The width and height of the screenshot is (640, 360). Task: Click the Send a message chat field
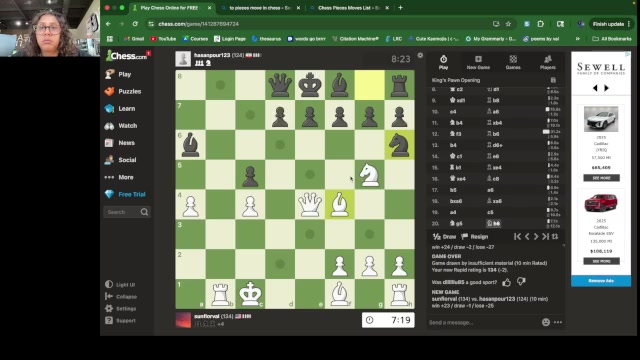click(x=484, y=322)
